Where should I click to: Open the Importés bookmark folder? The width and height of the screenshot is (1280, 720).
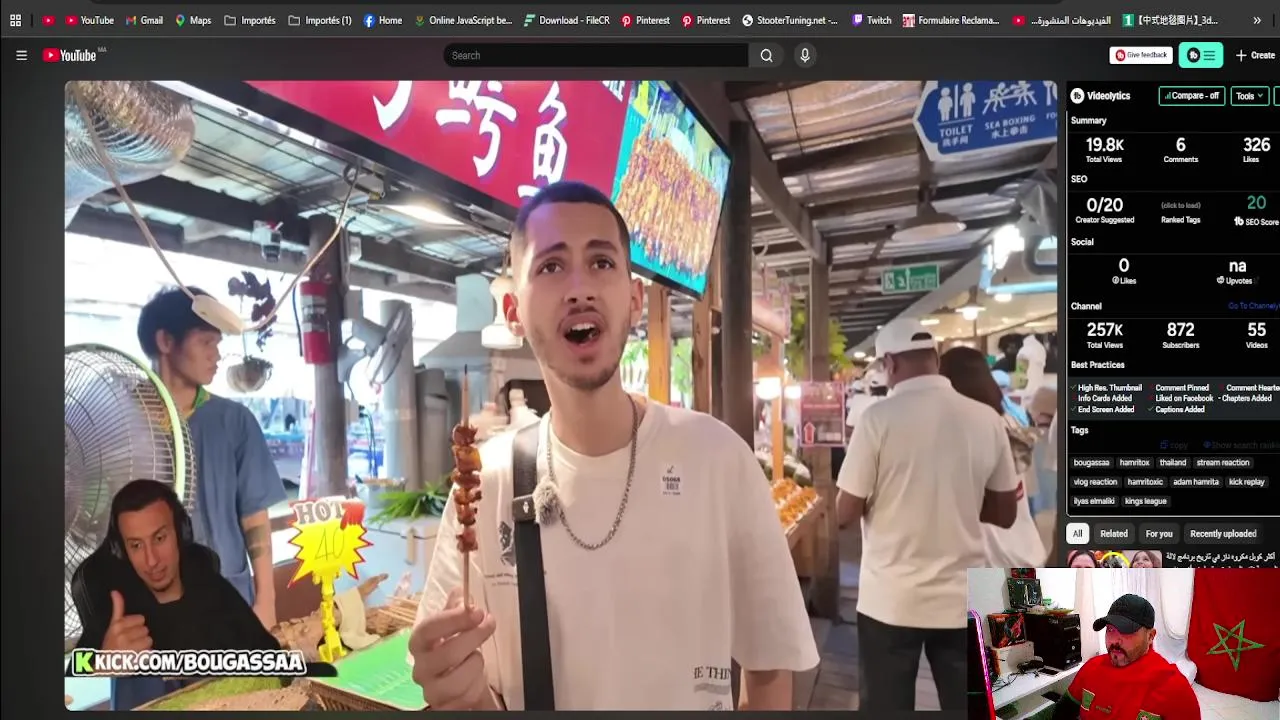pos(250,20)
